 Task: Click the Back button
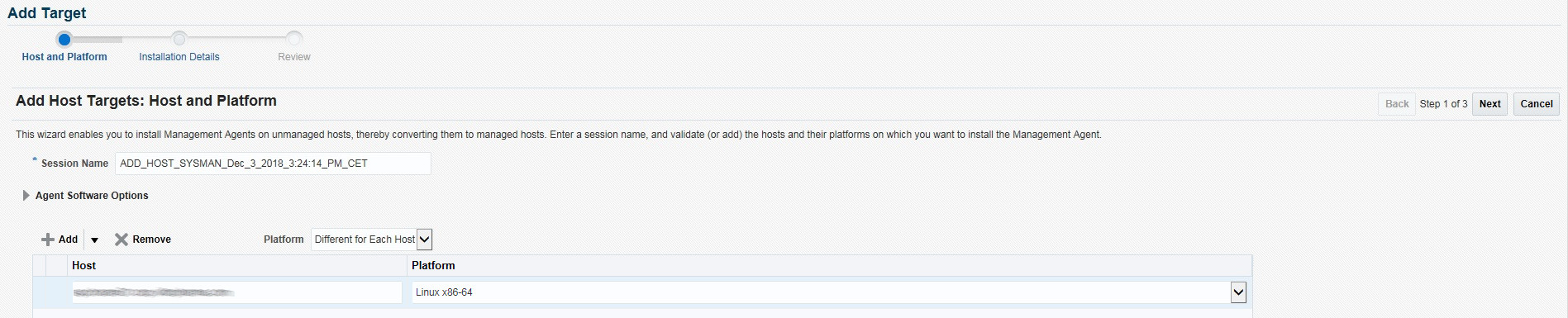1397,104
